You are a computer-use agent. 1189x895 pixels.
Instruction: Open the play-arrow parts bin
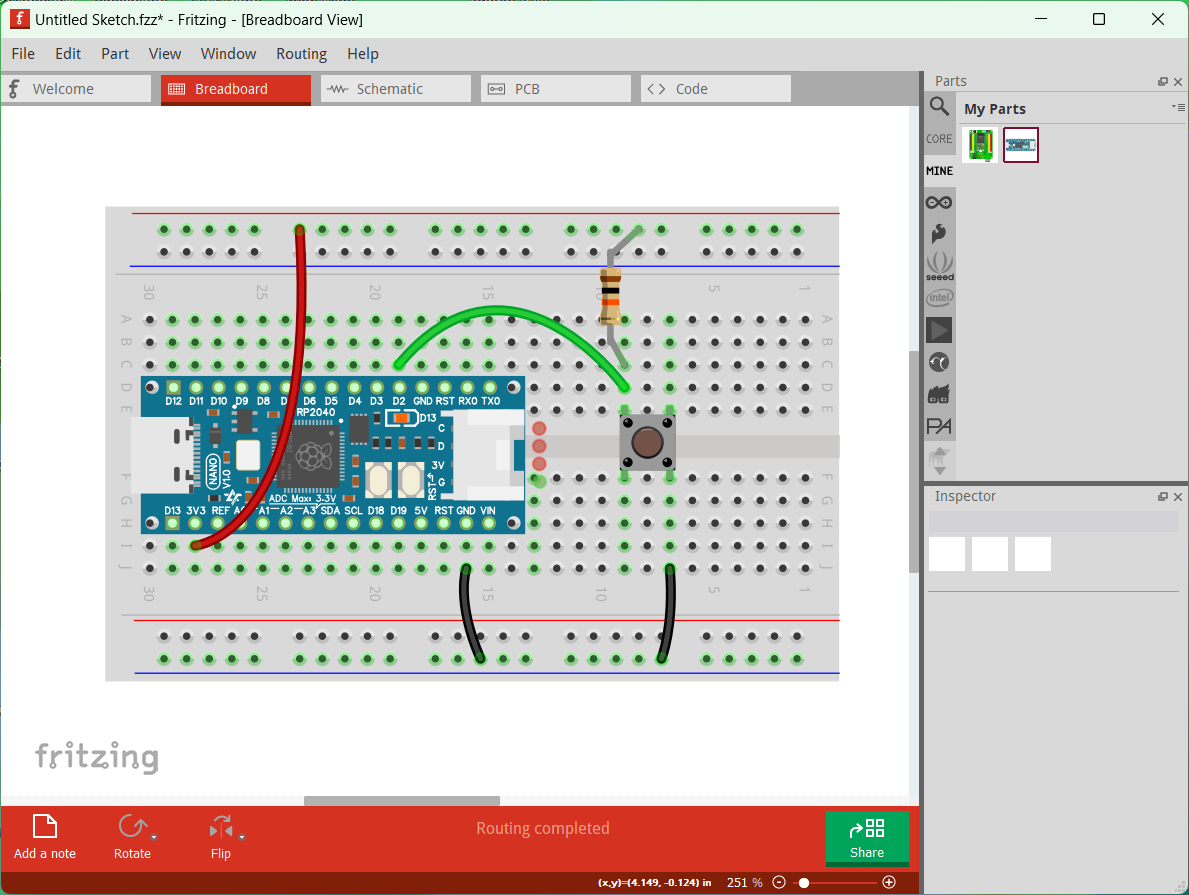(939, 331)
